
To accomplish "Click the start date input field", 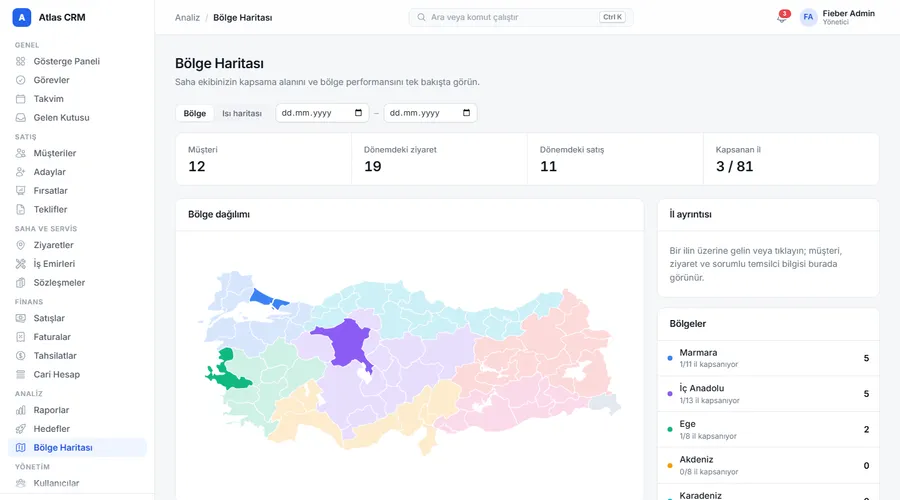I will 321,113.
